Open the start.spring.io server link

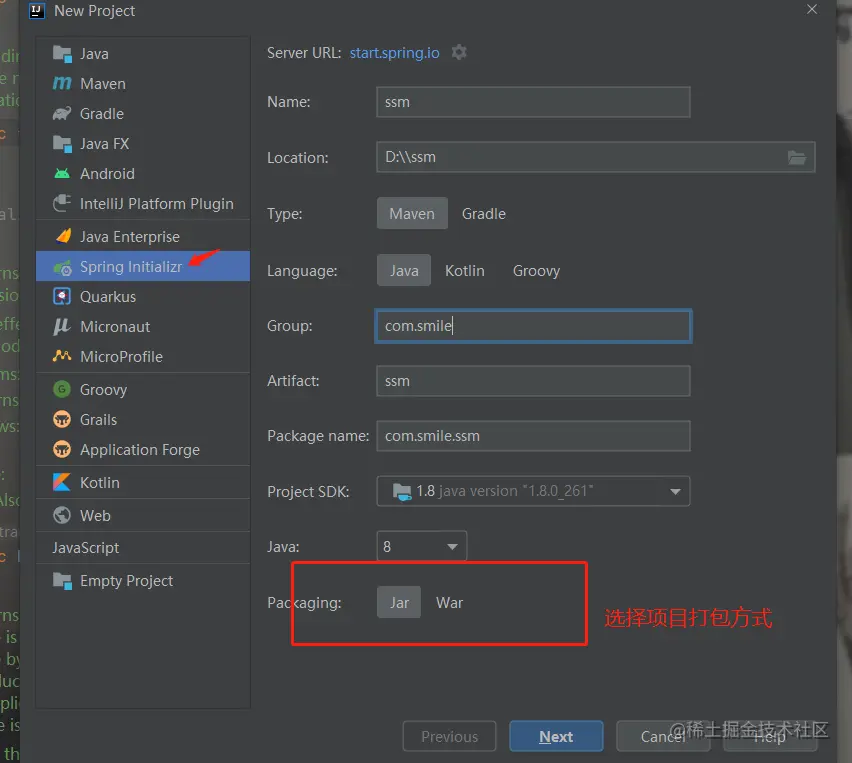click(394, 53)
